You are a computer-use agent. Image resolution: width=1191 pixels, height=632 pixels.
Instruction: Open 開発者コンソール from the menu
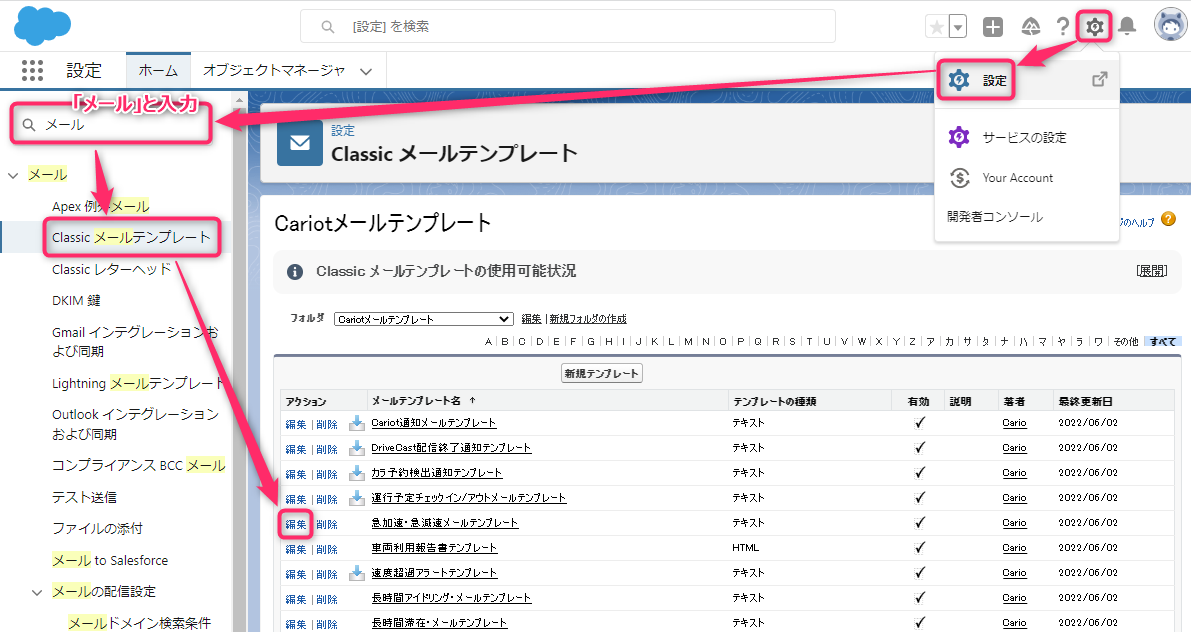click(x=995, y=217)
